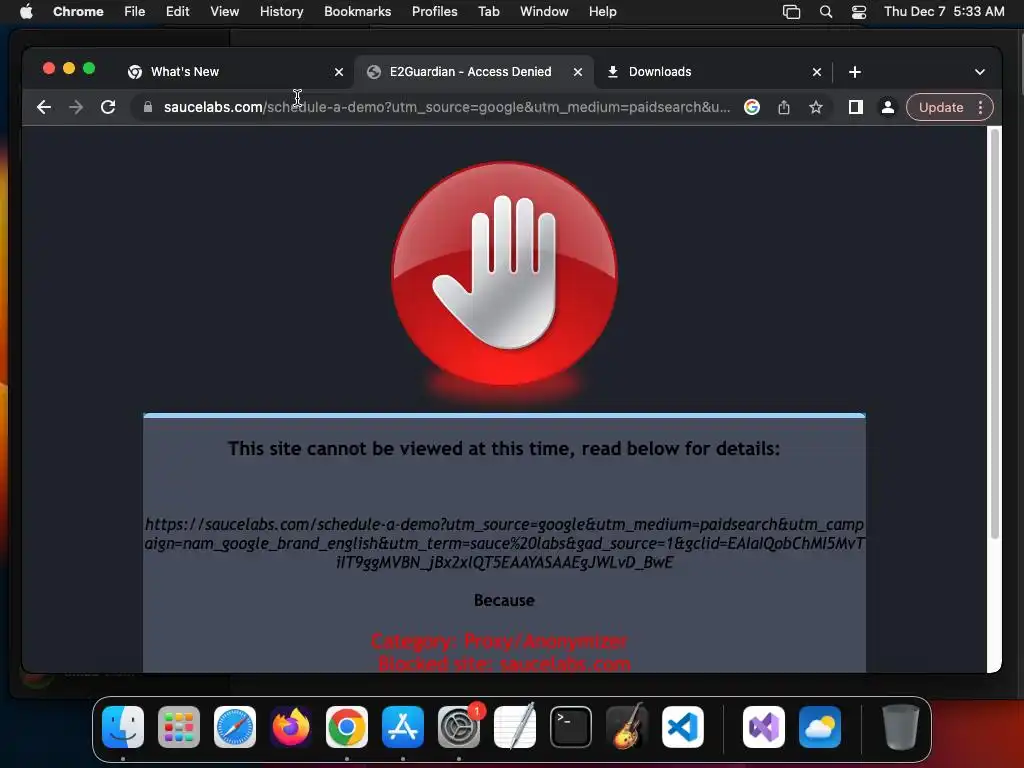Screen dimensions: 1024x768
Task: Launch Safari from the Dock
Action: tap(235, 727)
